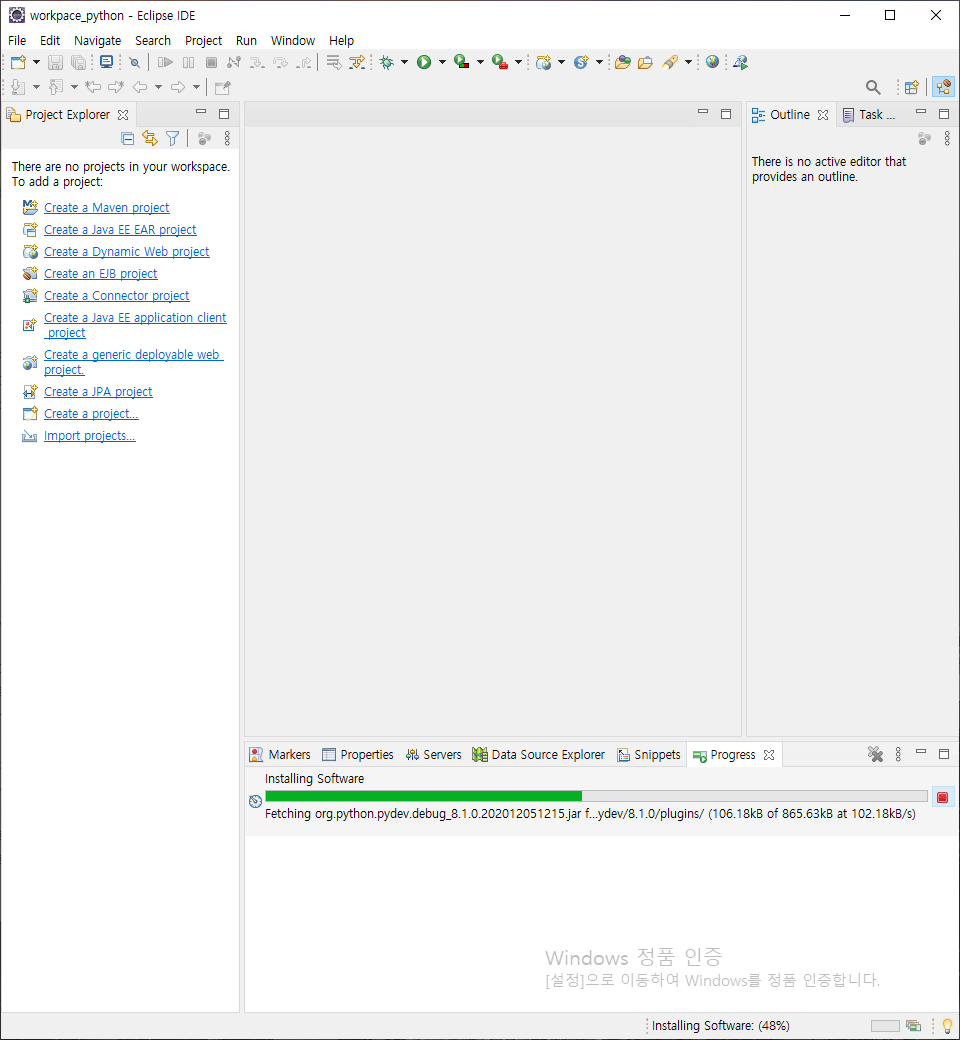Toggle Use Step Filters icon
Screen dimensions: 960x1040
[357, 62]
